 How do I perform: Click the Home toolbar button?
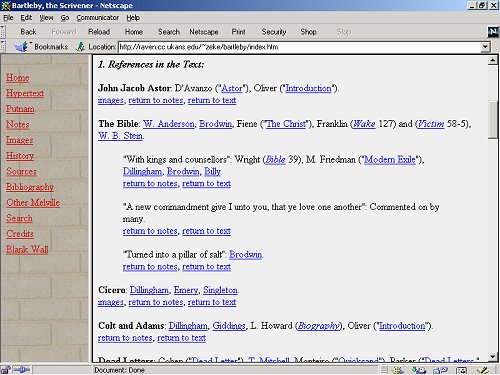tap(134, 32)
